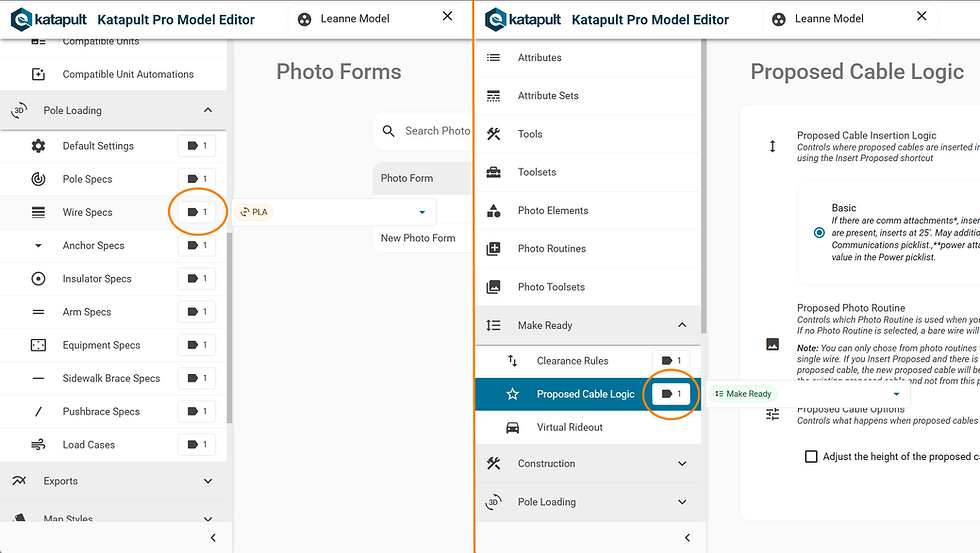Expand Pole Loading section in right panel
Viewport: 980px width, 553px height.
point(682,502)
